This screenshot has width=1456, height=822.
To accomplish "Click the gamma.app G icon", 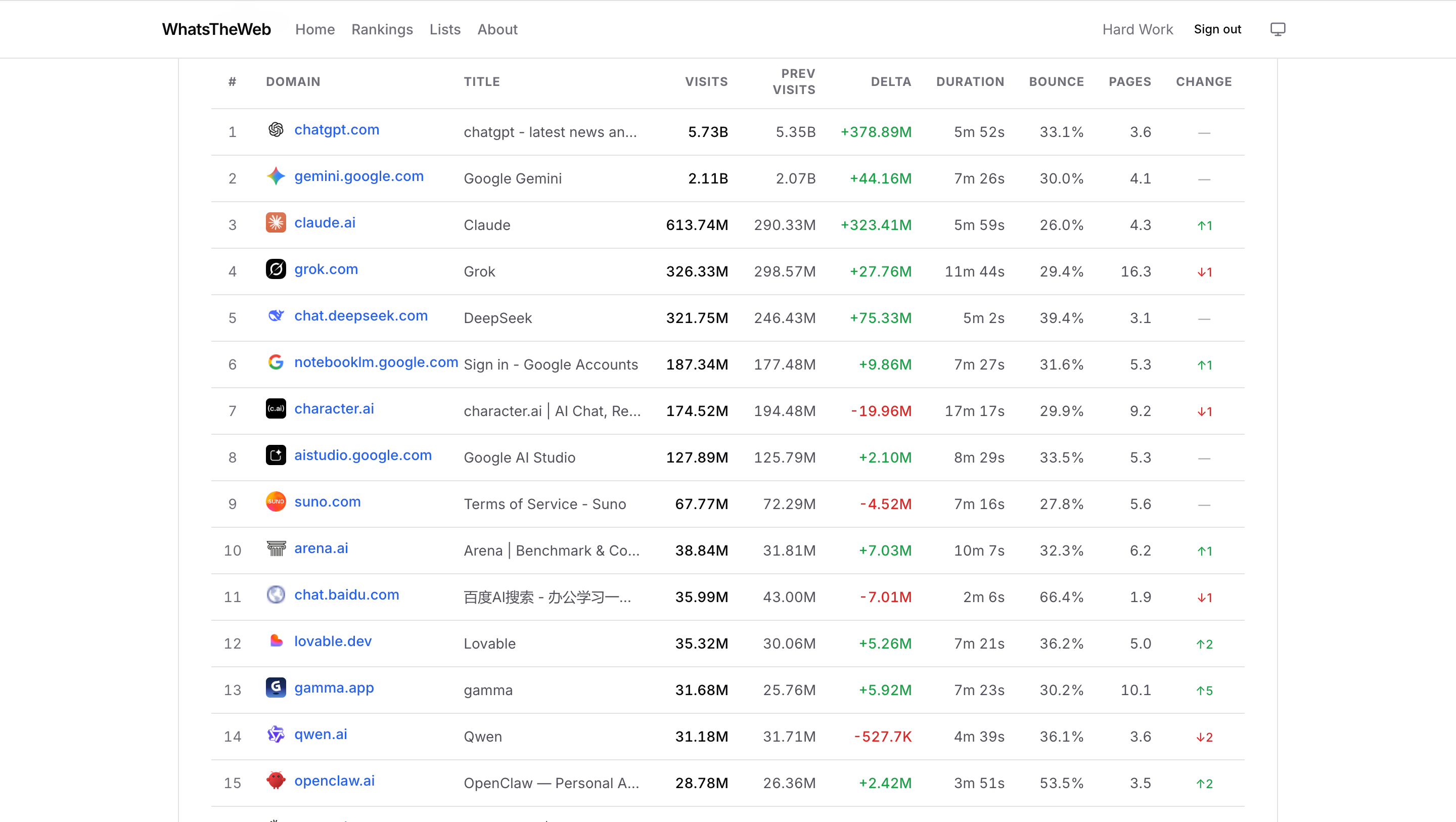I will (x=276, y=688).
